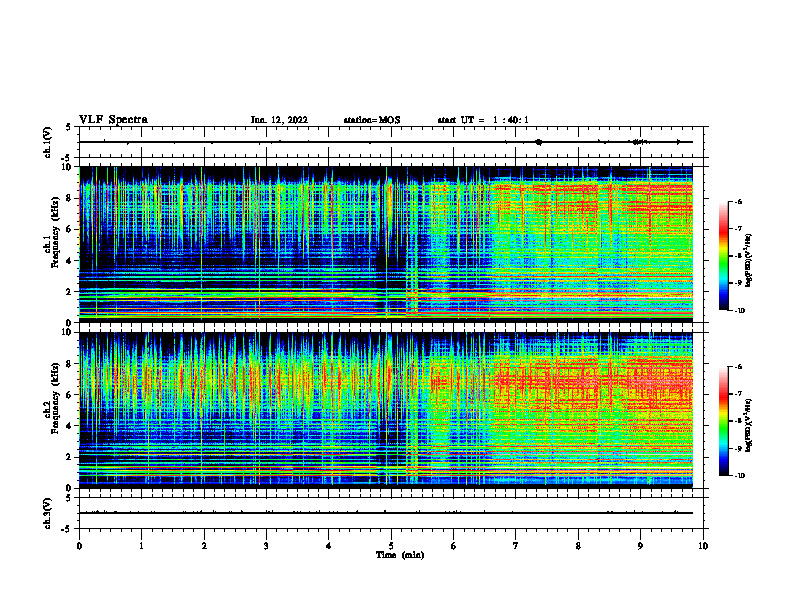
Task: Click the ch.3 voltage waveform trace
Action: coord(386,513)
